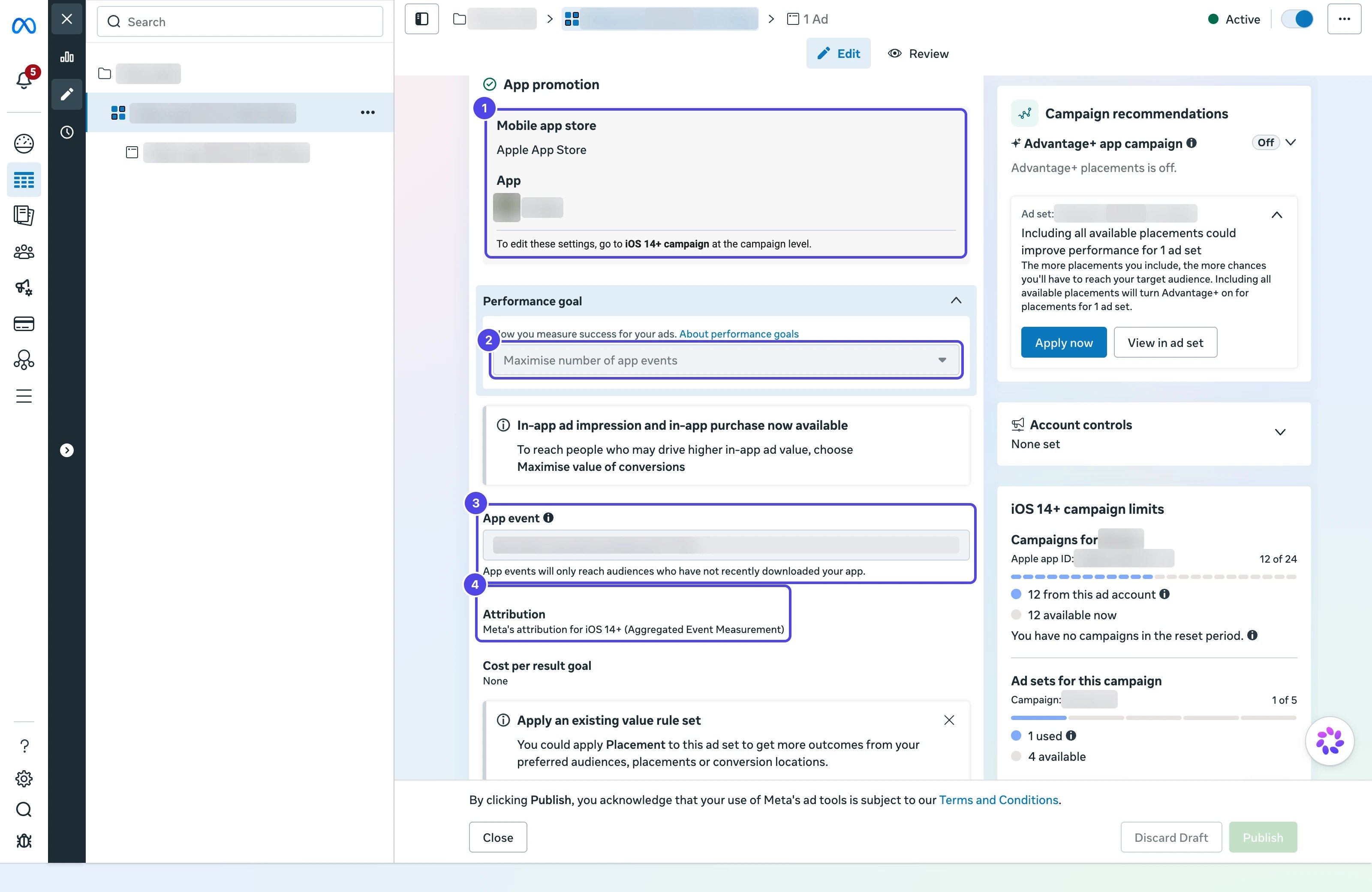
Task: Open the top-right more options menu
Action: [x=1344, y=19]
